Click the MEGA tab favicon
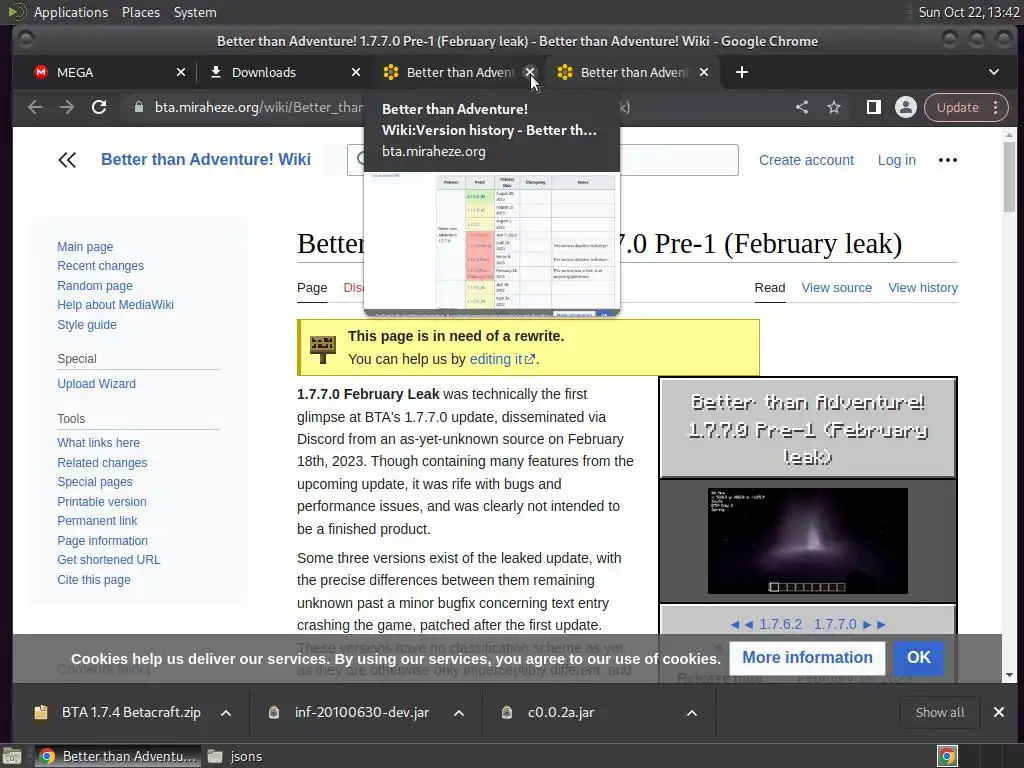Viewport: 1024px width, 768px height. 40,72
